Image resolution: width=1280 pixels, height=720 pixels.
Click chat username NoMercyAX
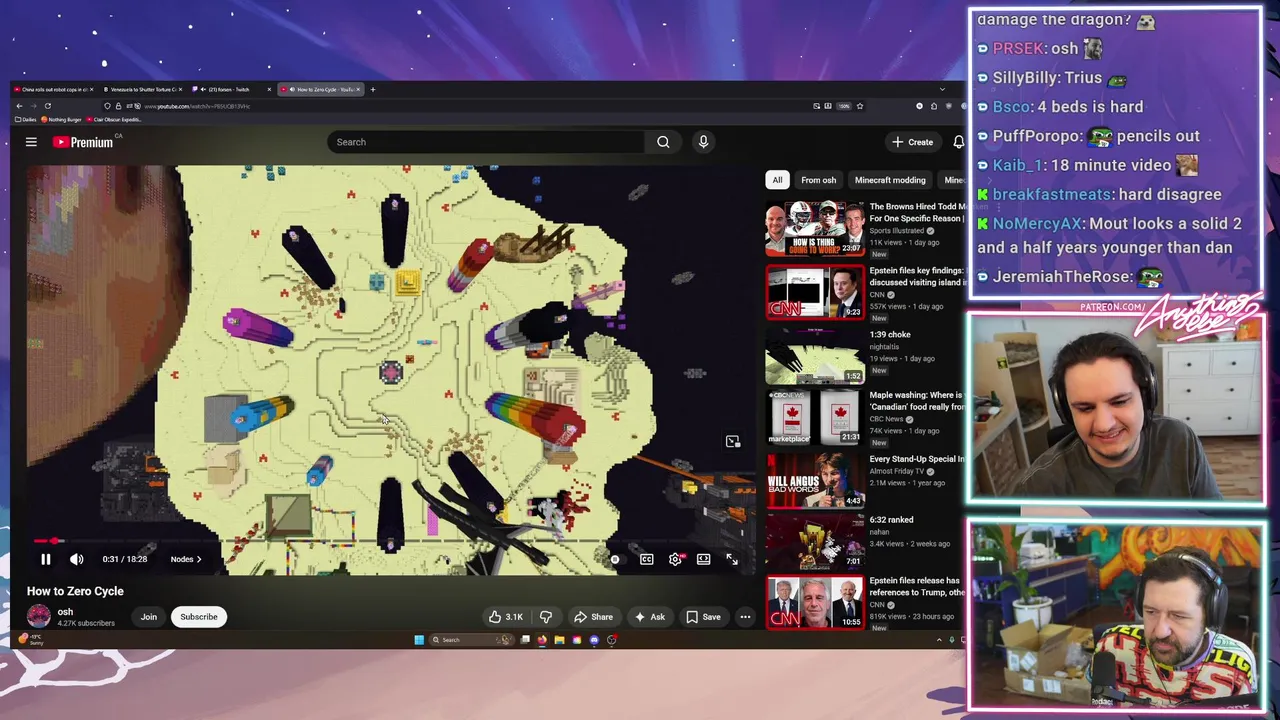[1037, 224]
